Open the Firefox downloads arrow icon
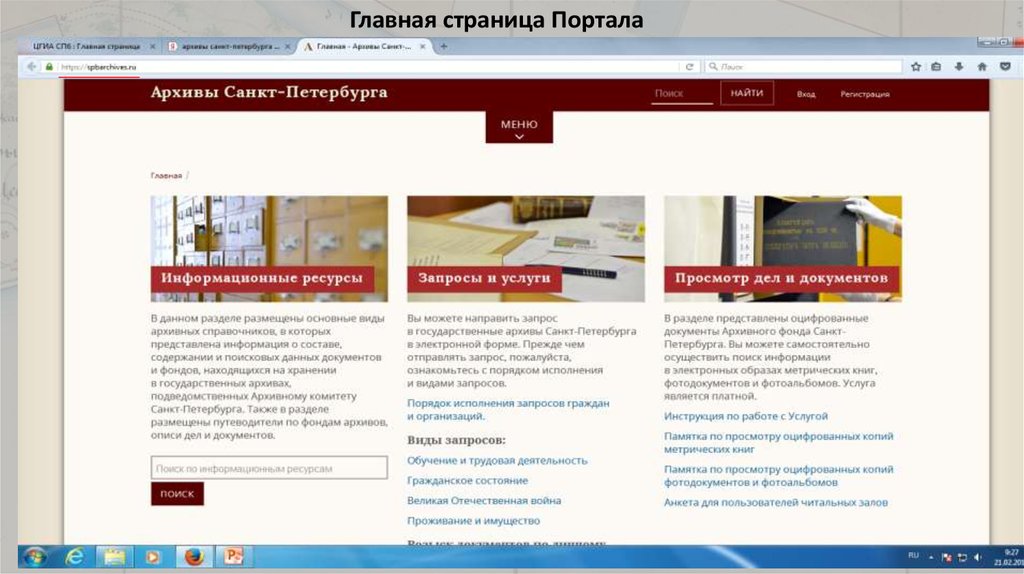Image resolution: width=1024 pixels, height=574 pixels. (958, 66)
